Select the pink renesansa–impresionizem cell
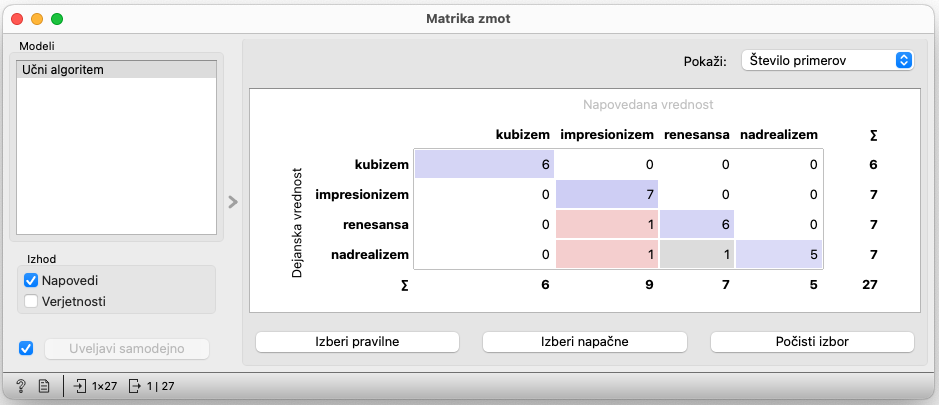 (x=607, y=225)
